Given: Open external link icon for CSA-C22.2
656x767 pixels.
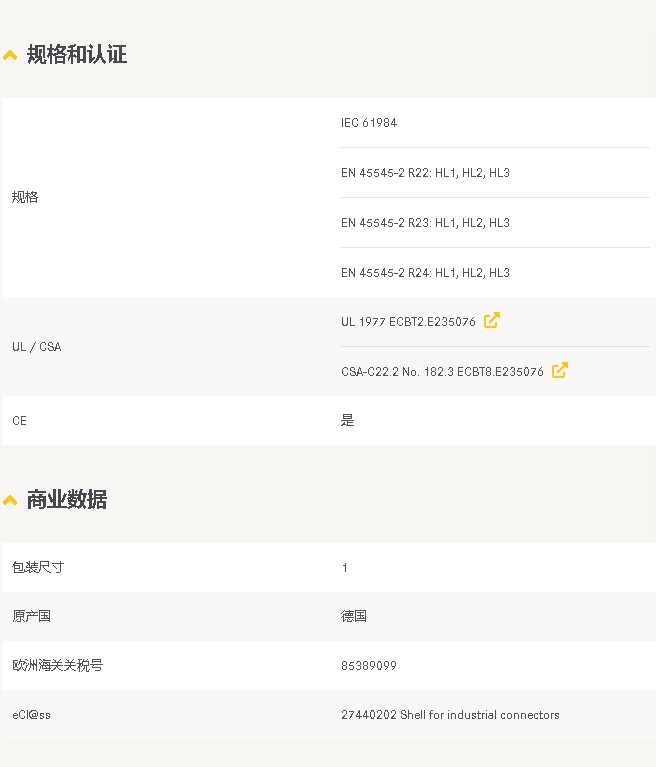Looking at the screenshot, I should 560,370.
